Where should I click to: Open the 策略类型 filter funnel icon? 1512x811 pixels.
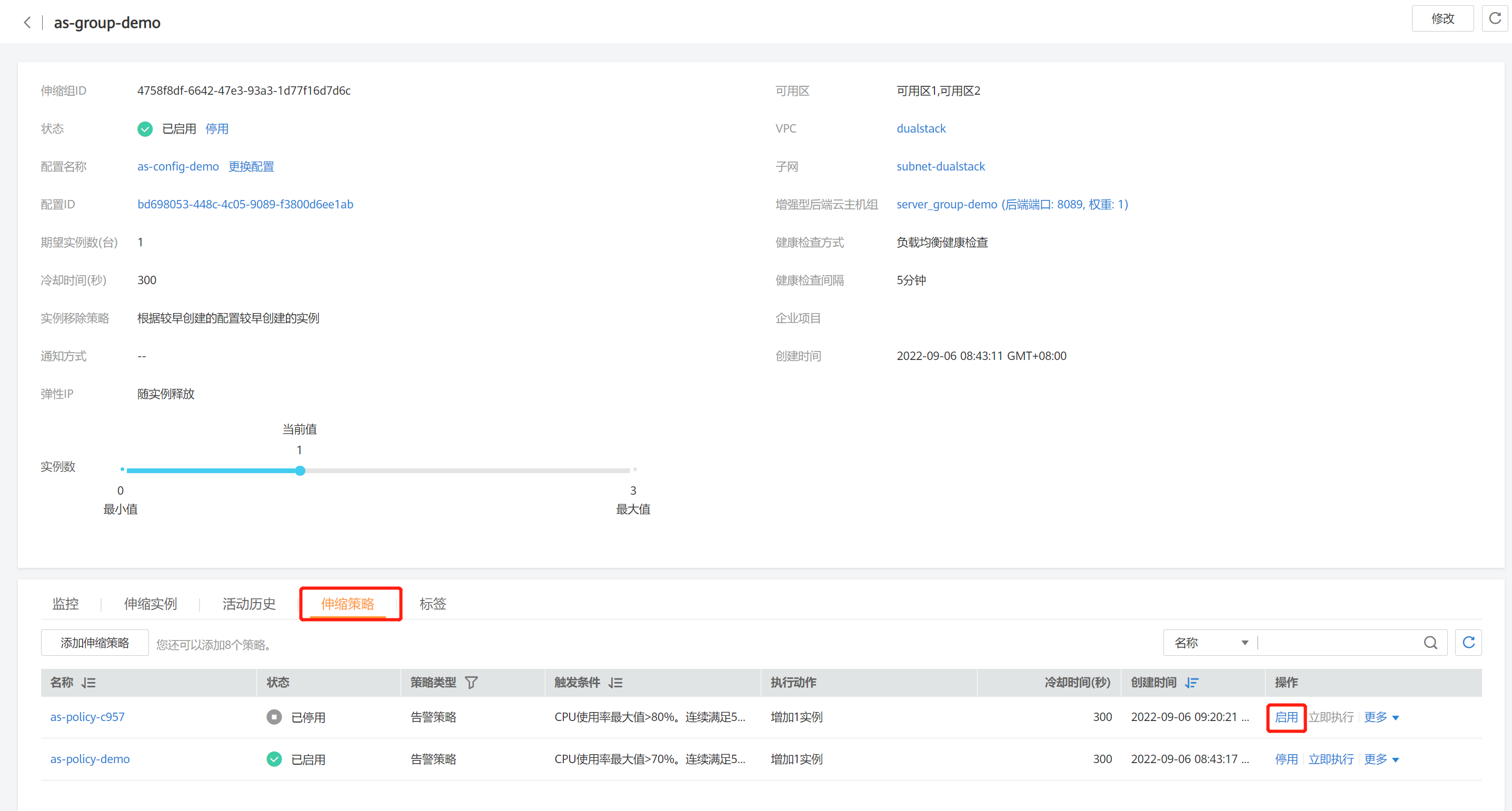471,683
